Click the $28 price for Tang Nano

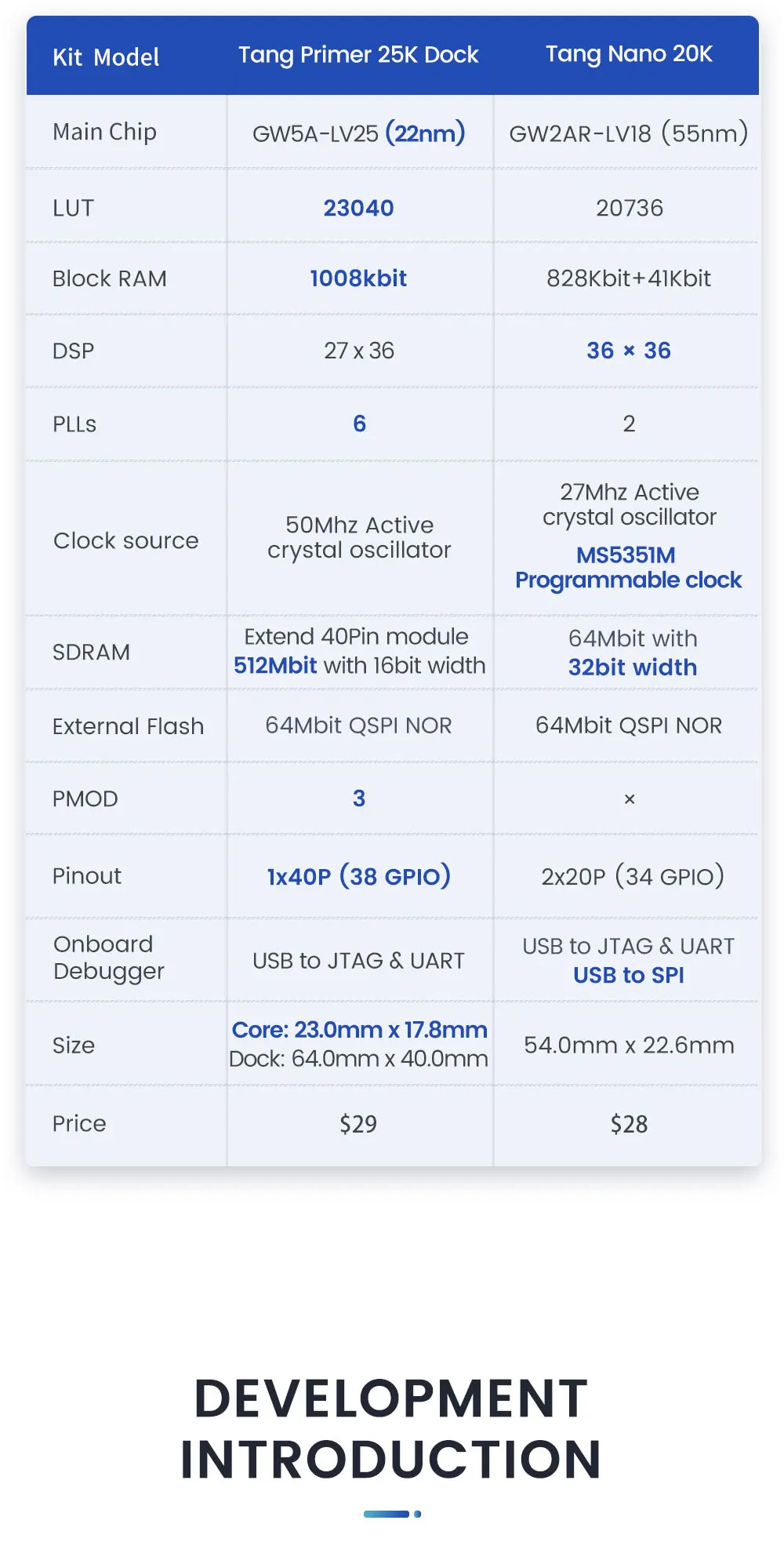click(629, 1124)
